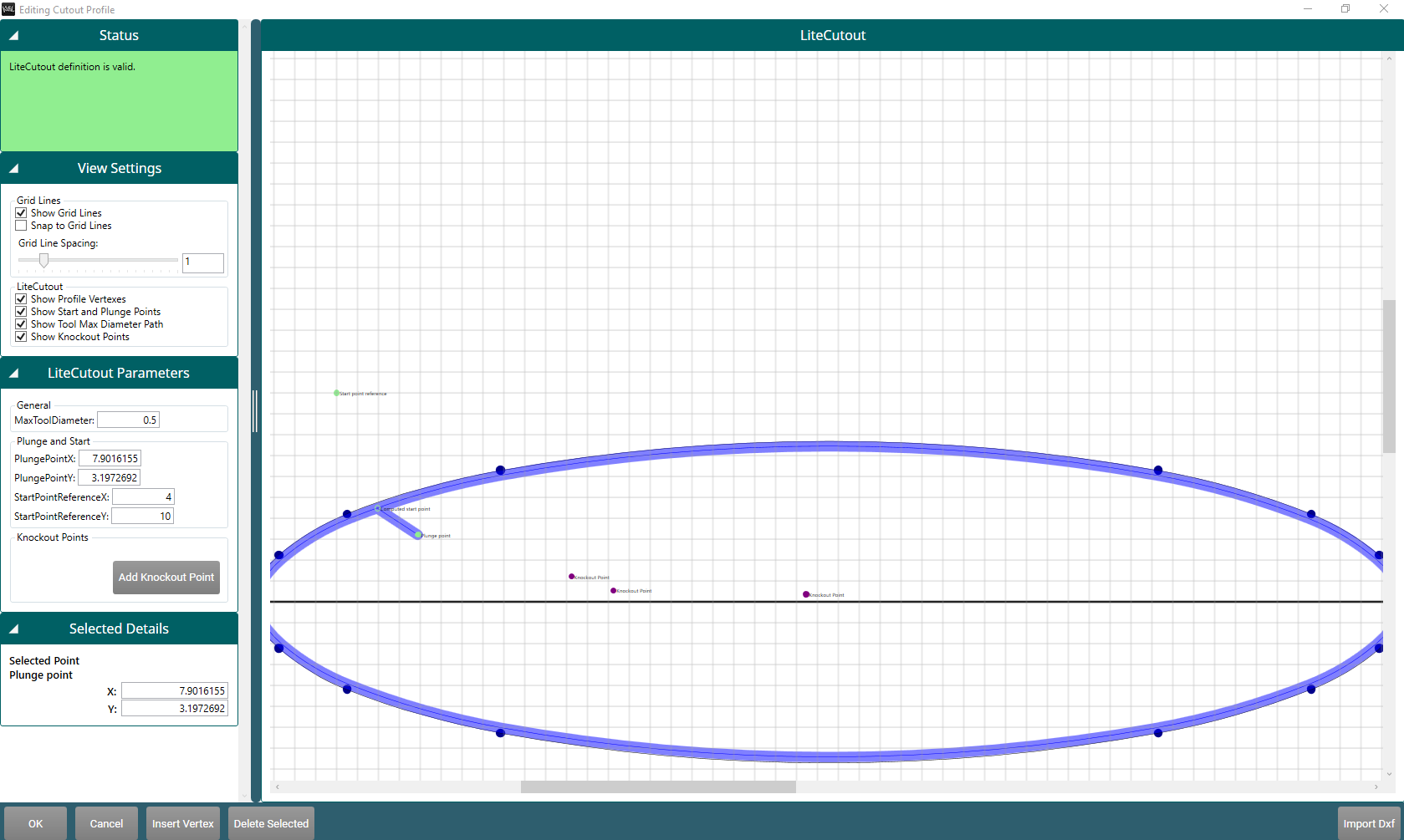Click the StartPointReferenceX field
Viewport: 1404px width, 840px height.
(x=143, y=497)
